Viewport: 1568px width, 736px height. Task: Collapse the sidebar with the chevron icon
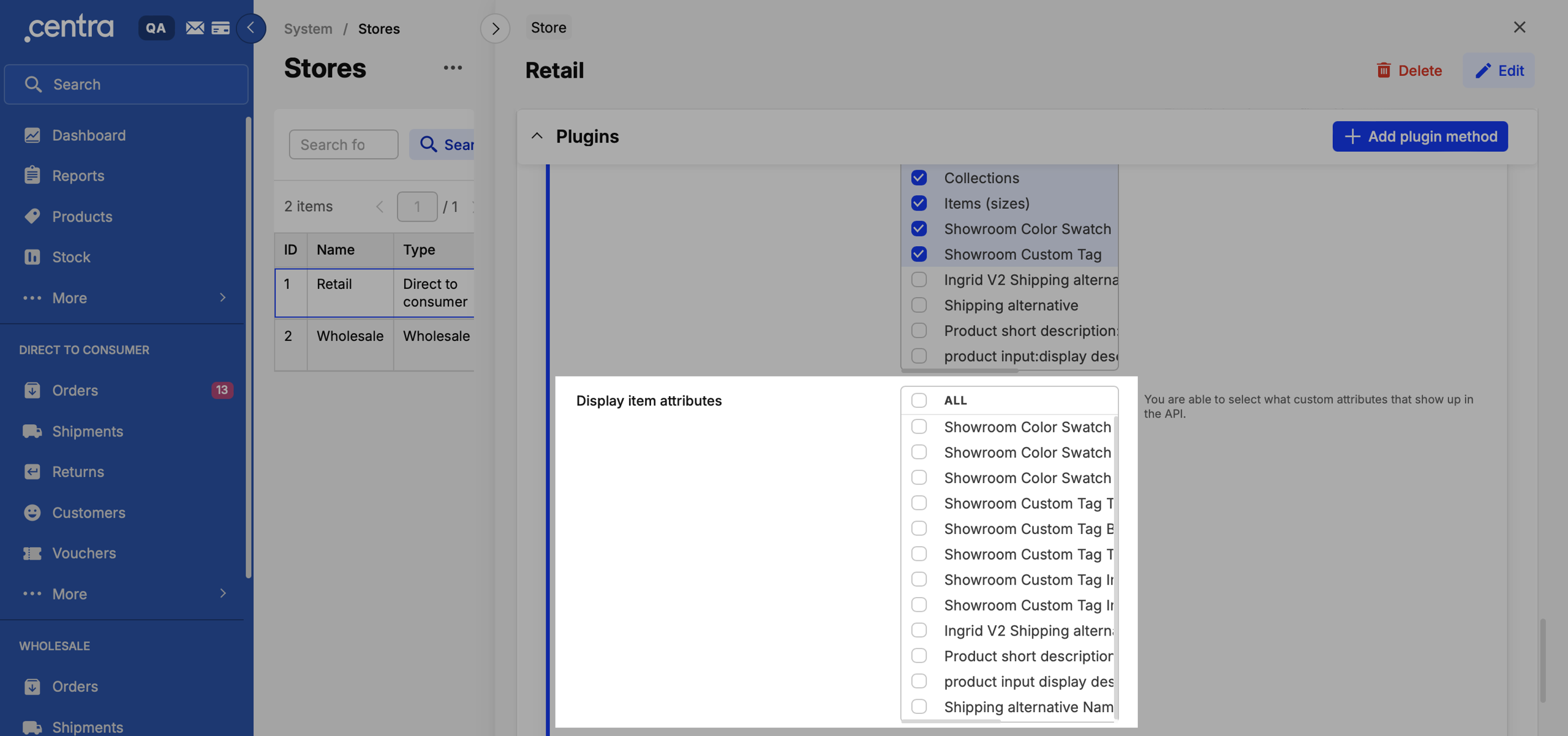click(251, 28)
